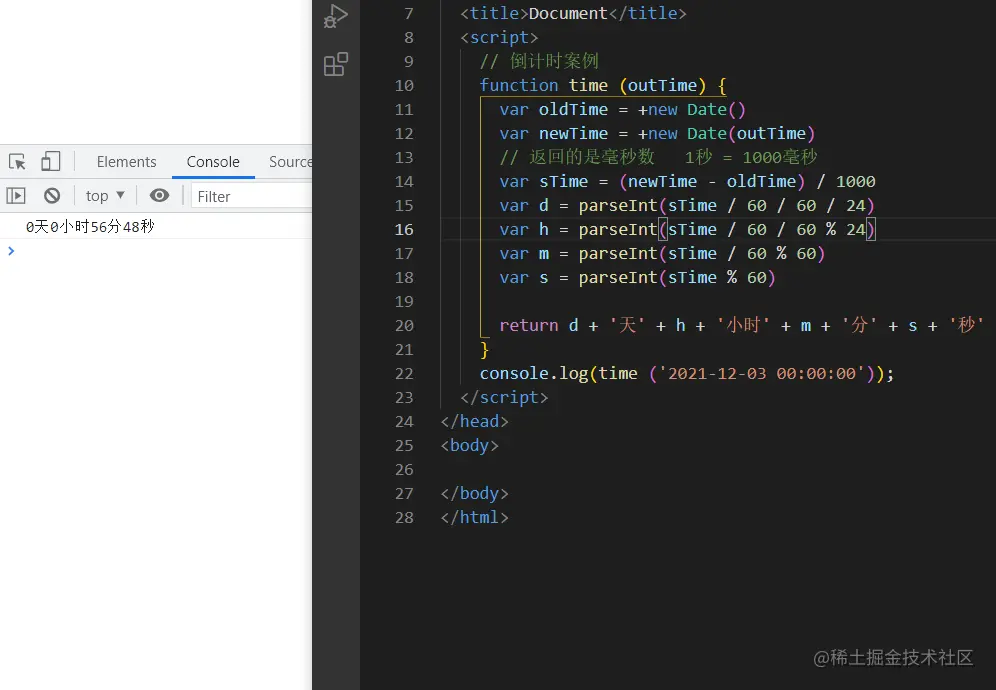This screenshot has width=996, height=690.
Task: Toggle the device toolbar icon
Action: pos(51,161)
